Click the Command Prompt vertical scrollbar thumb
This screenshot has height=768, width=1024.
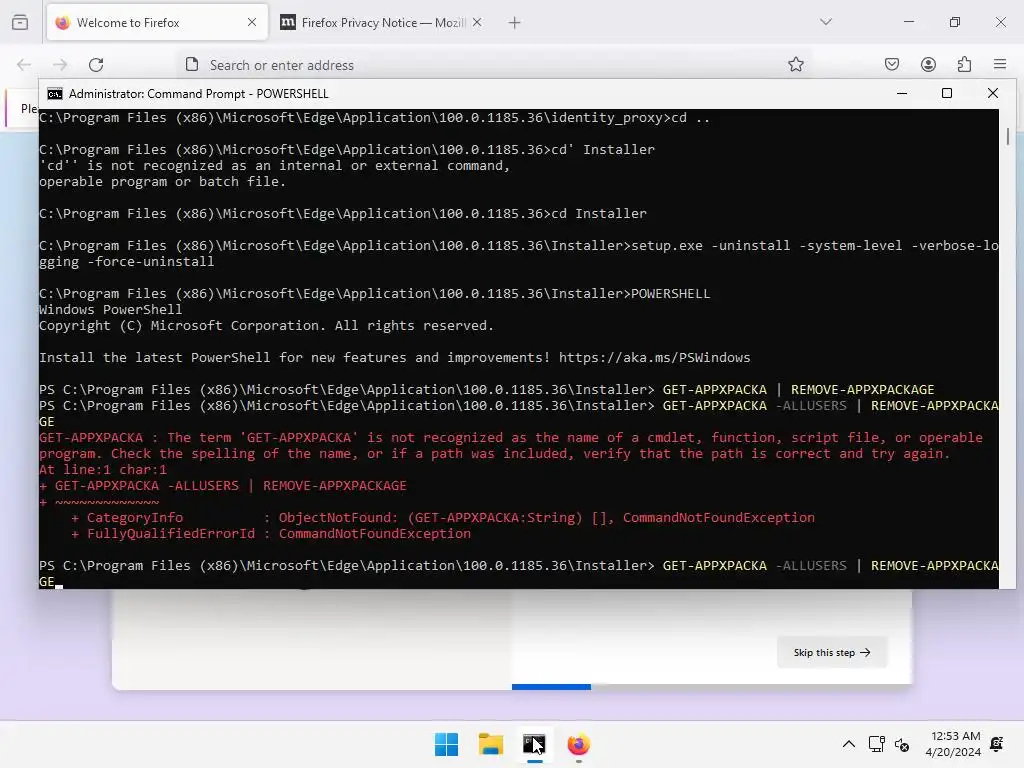point(1008,136)
